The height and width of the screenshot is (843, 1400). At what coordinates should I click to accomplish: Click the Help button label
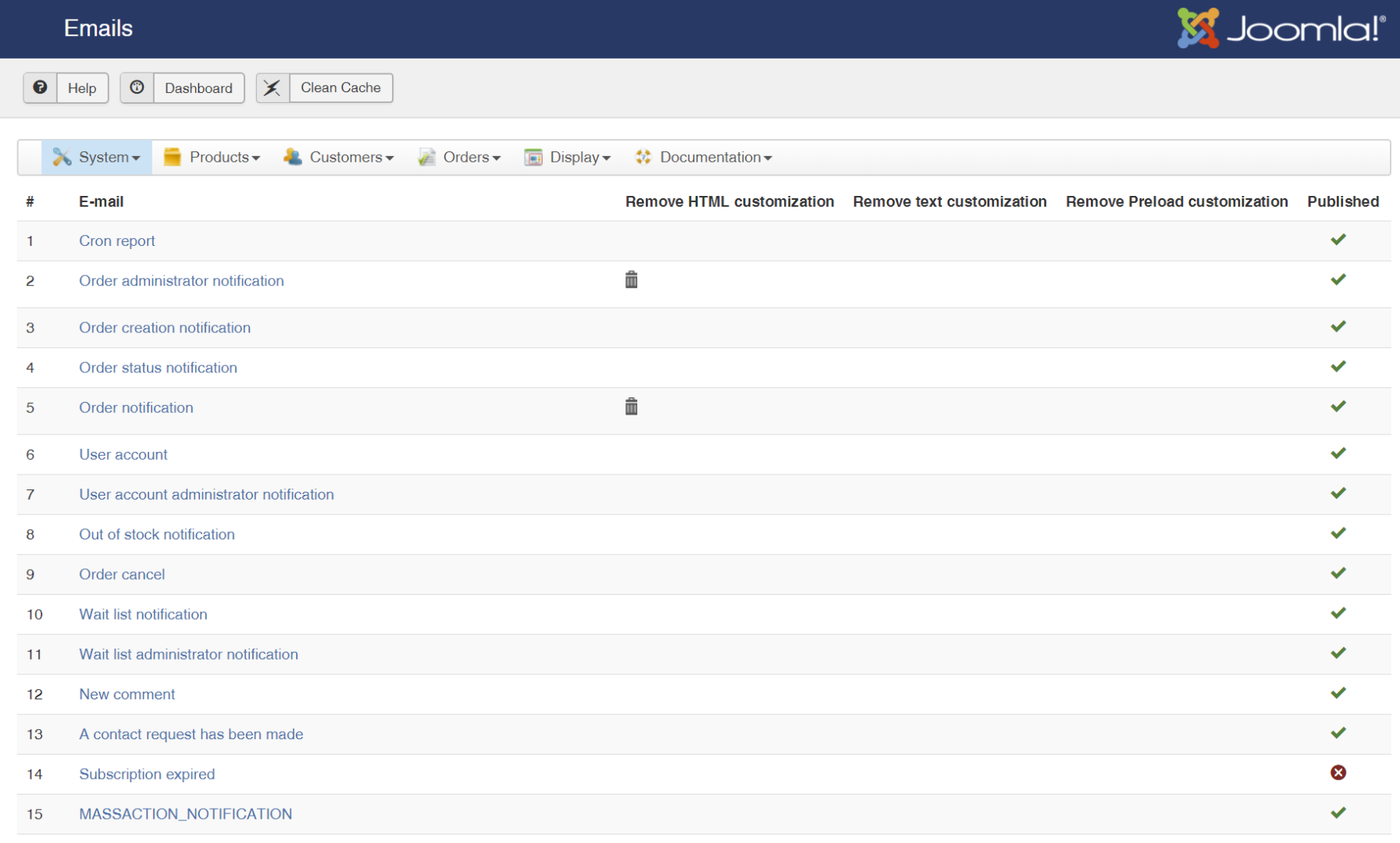pyautogui.click(x=82, y=88)
